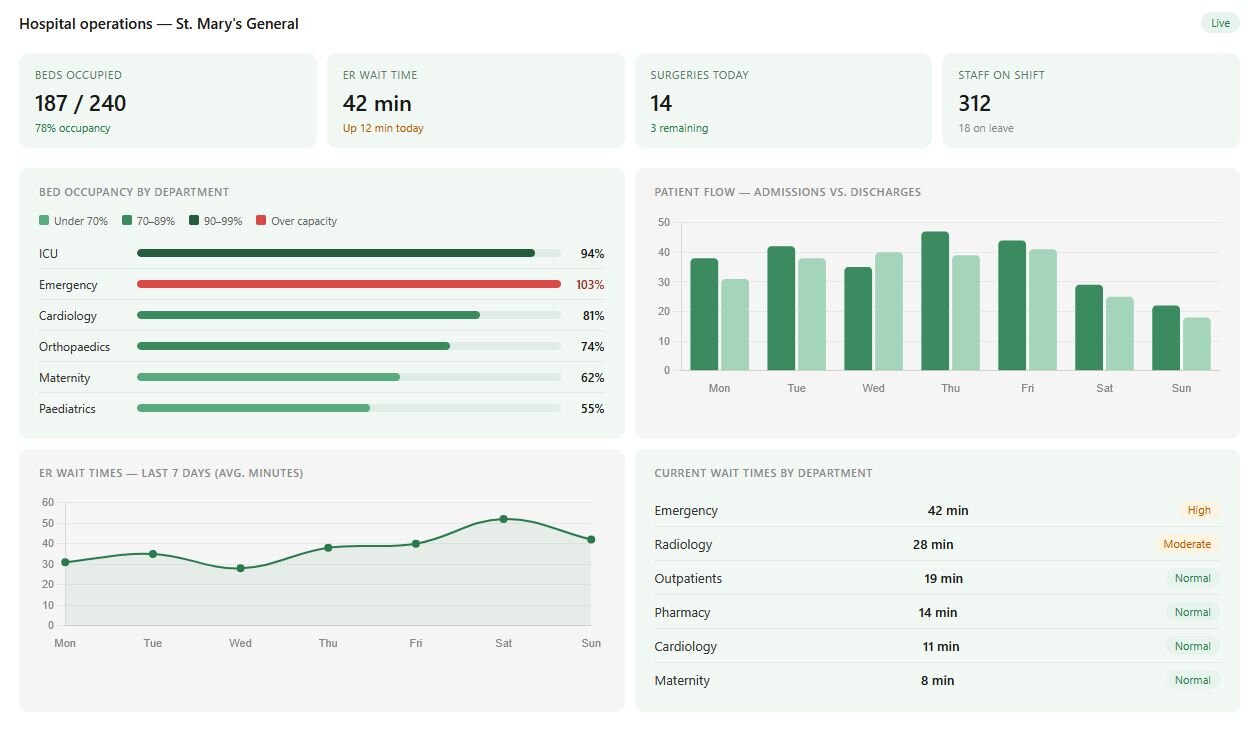1257x730 pixels.
Task: Click the 78% occupancy subtext
Action: (73, 128)
